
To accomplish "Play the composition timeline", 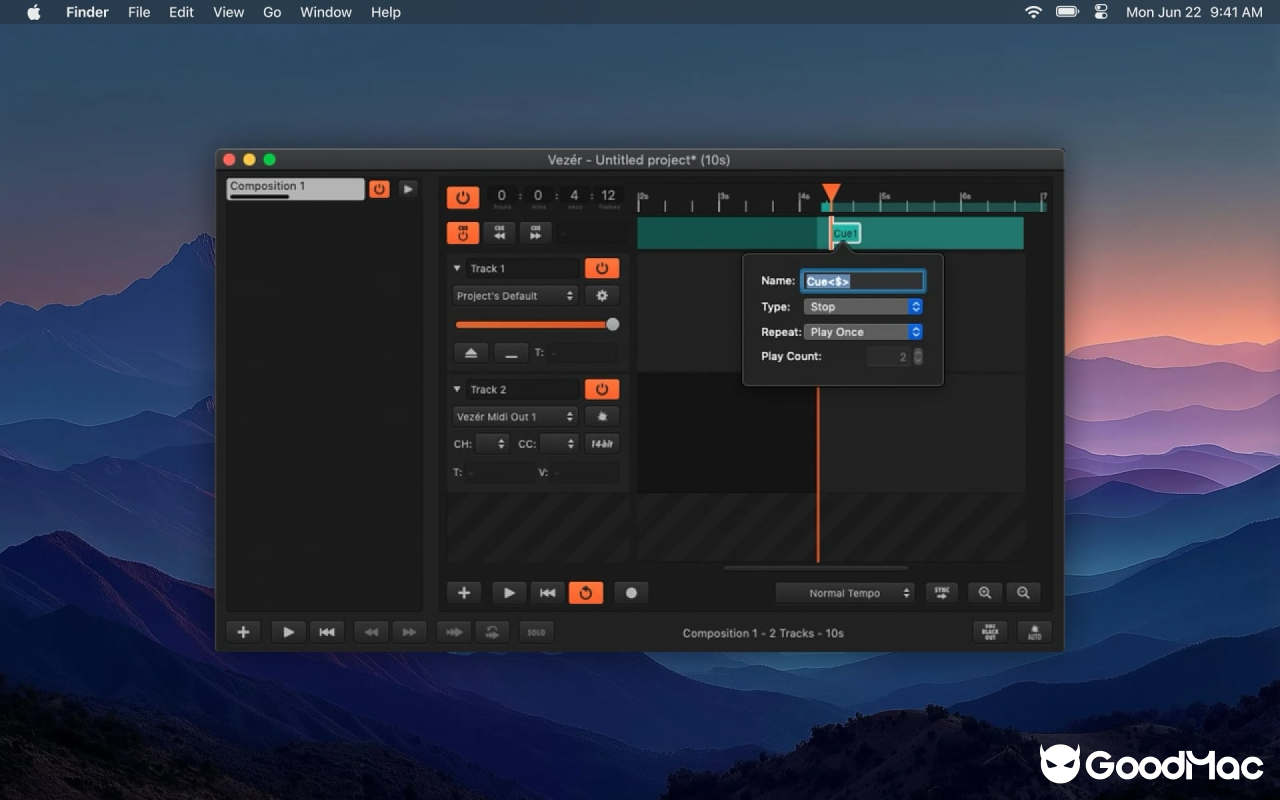I will pos(509,593).
